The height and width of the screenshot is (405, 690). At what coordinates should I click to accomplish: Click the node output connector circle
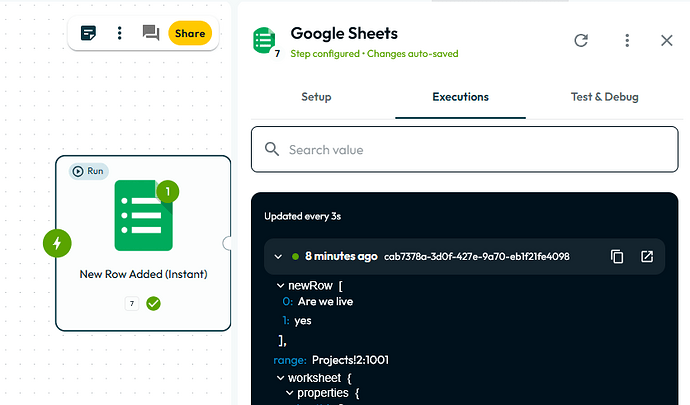(x=227, y=243)
